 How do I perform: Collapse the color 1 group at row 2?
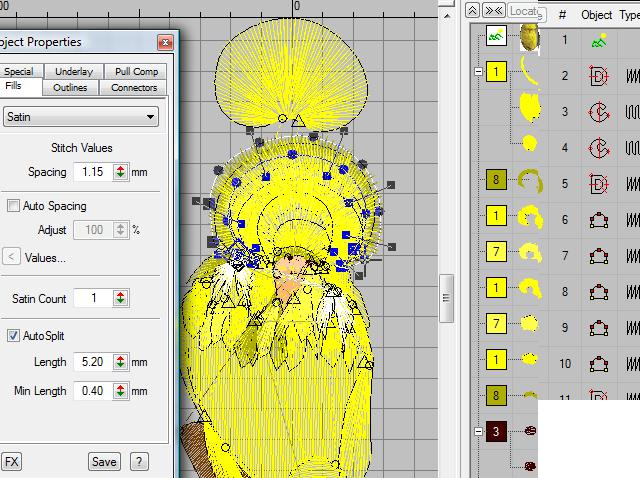coord(480,73)
